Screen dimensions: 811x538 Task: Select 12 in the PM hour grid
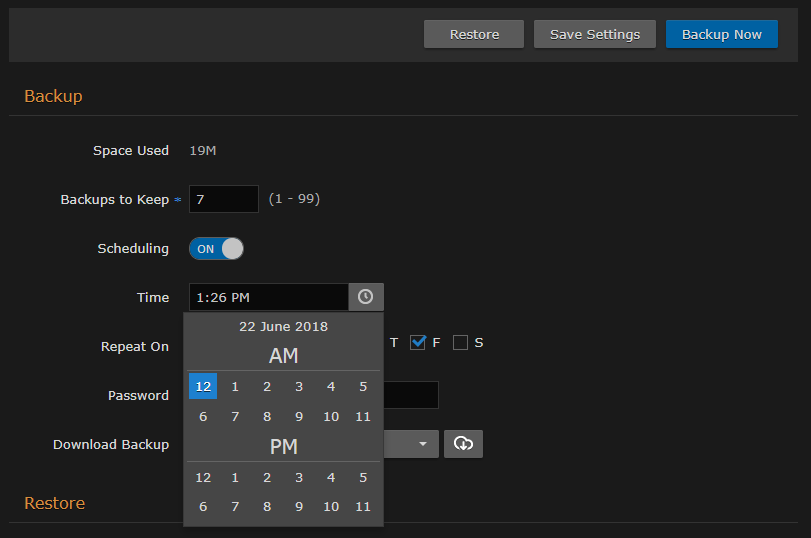pos(203,477)
